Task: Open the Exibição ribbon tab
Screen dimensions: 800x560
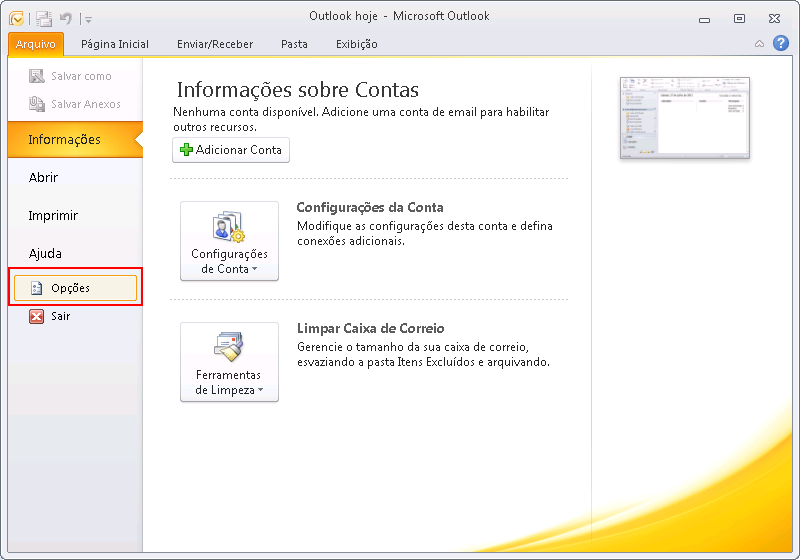Action: (357, 44)
